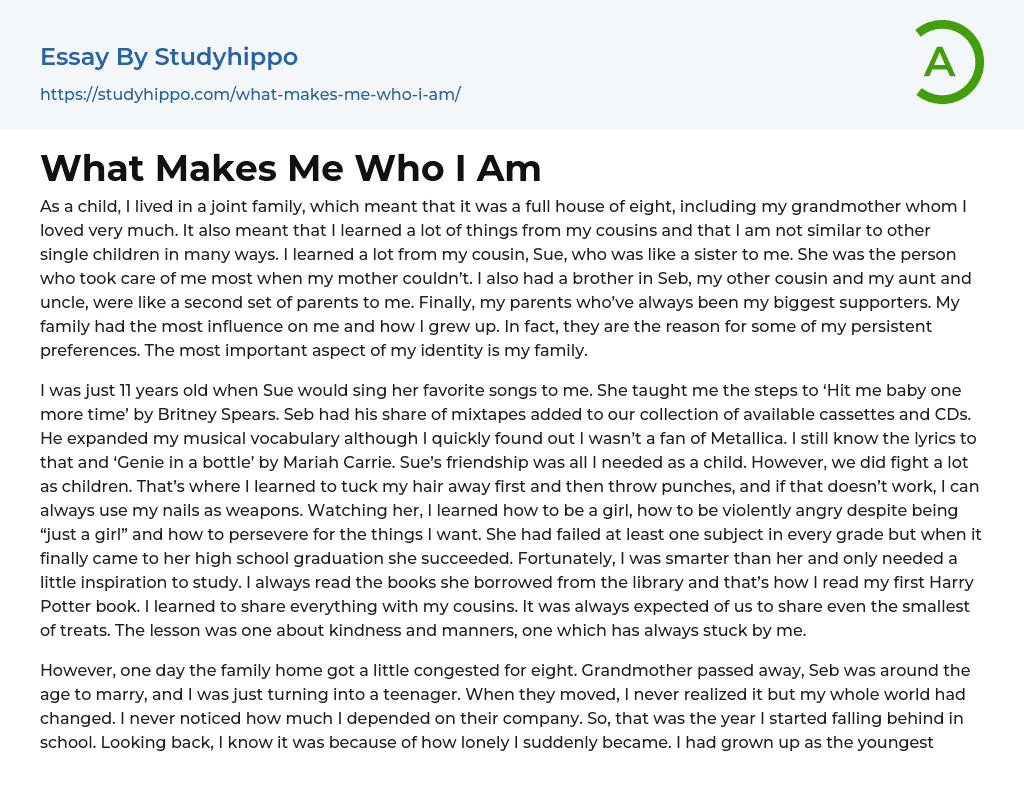
Task: Click the 'Essay By Studyhippo' header text
Action: [x=169, y=57]
